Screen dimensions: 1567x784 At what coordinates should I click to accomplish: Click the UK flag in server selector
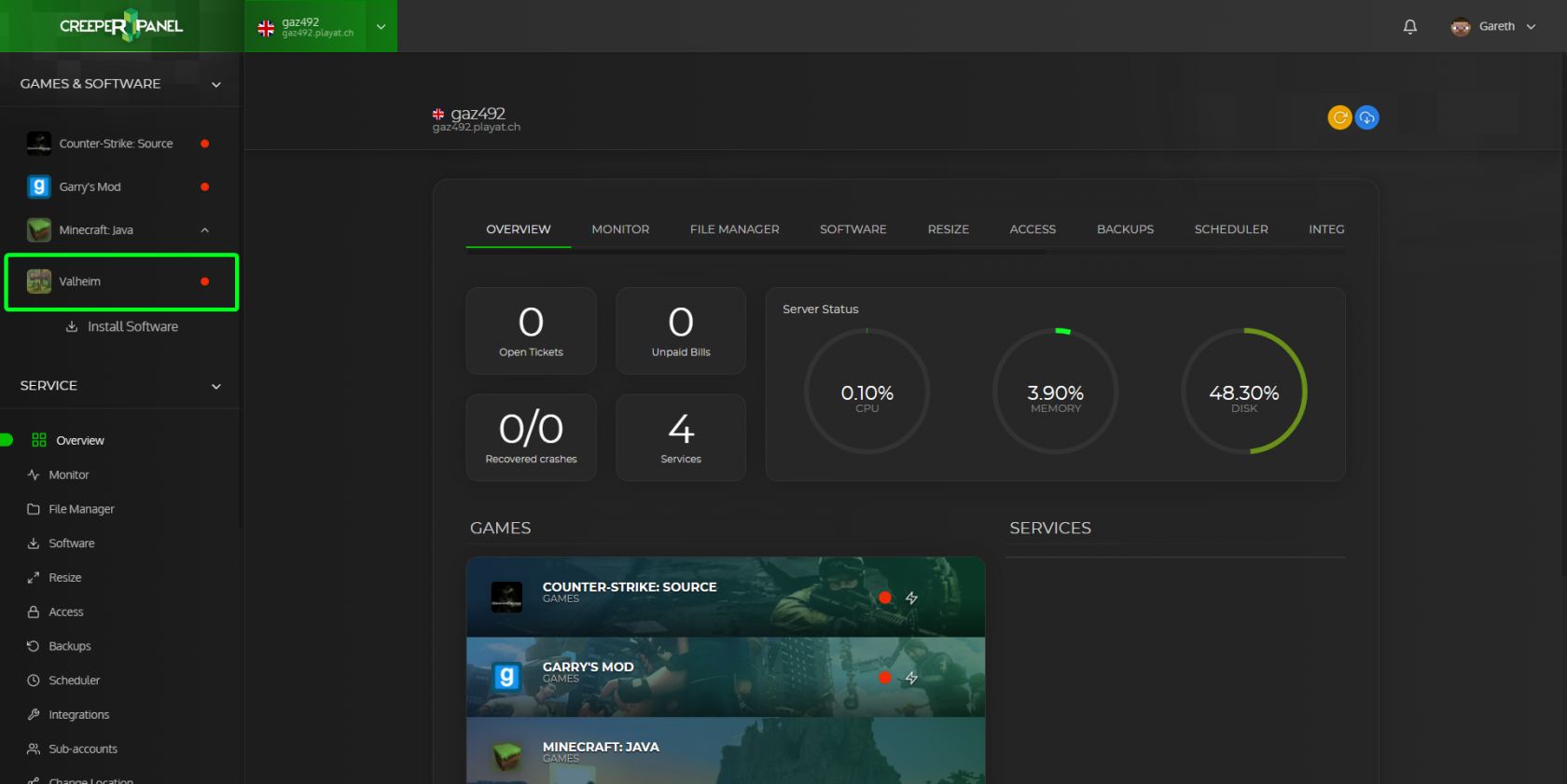[x=266, y=28]
